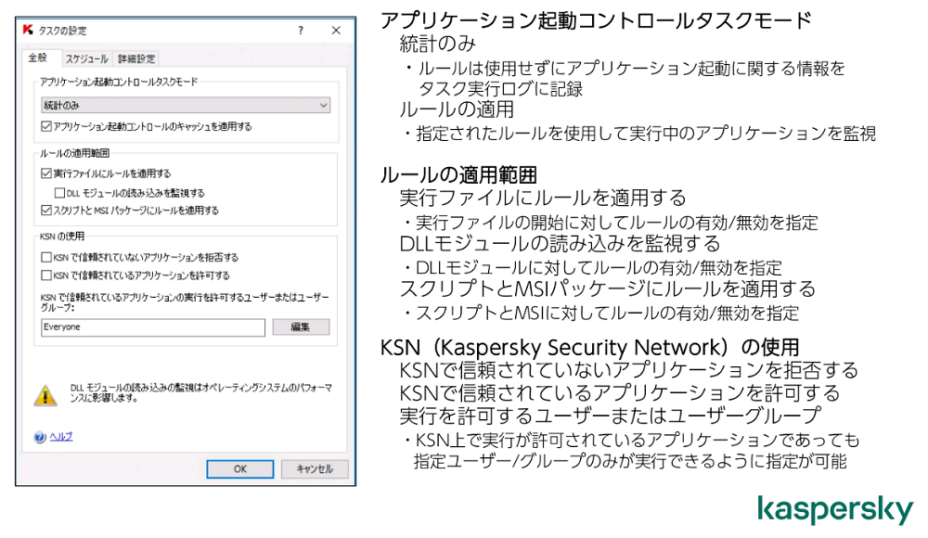Click the Kaspersky K icon in title bar

click(x=28, y=30)
